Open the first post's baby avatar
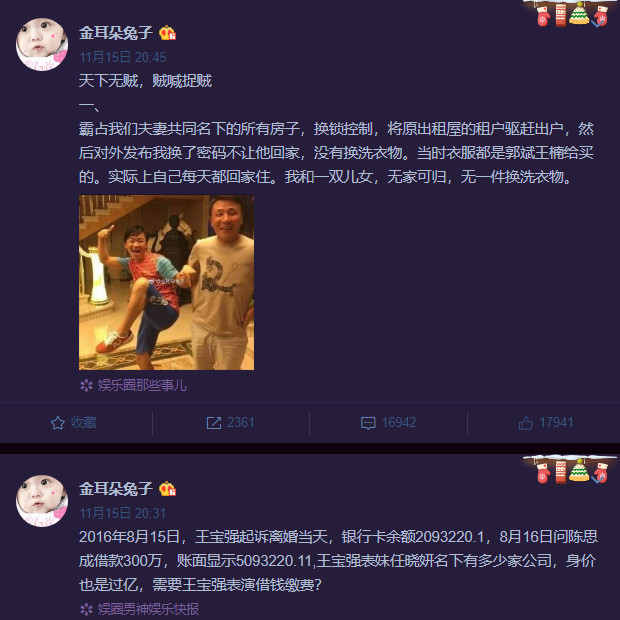This screenshot has height=620, width=620. [x=42, y=44]
